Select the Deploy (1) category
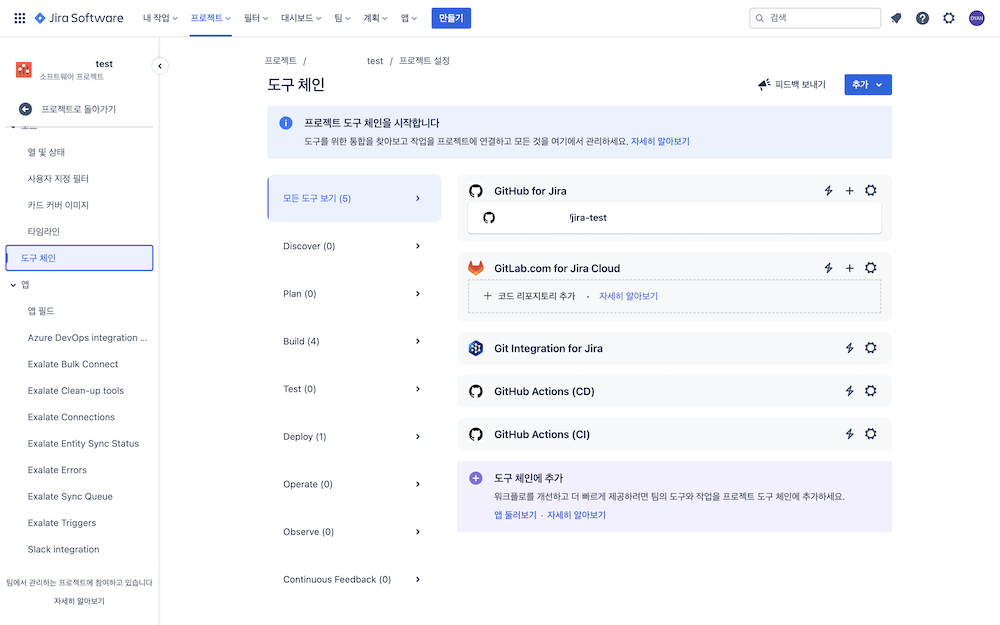 tap(354, 436)
